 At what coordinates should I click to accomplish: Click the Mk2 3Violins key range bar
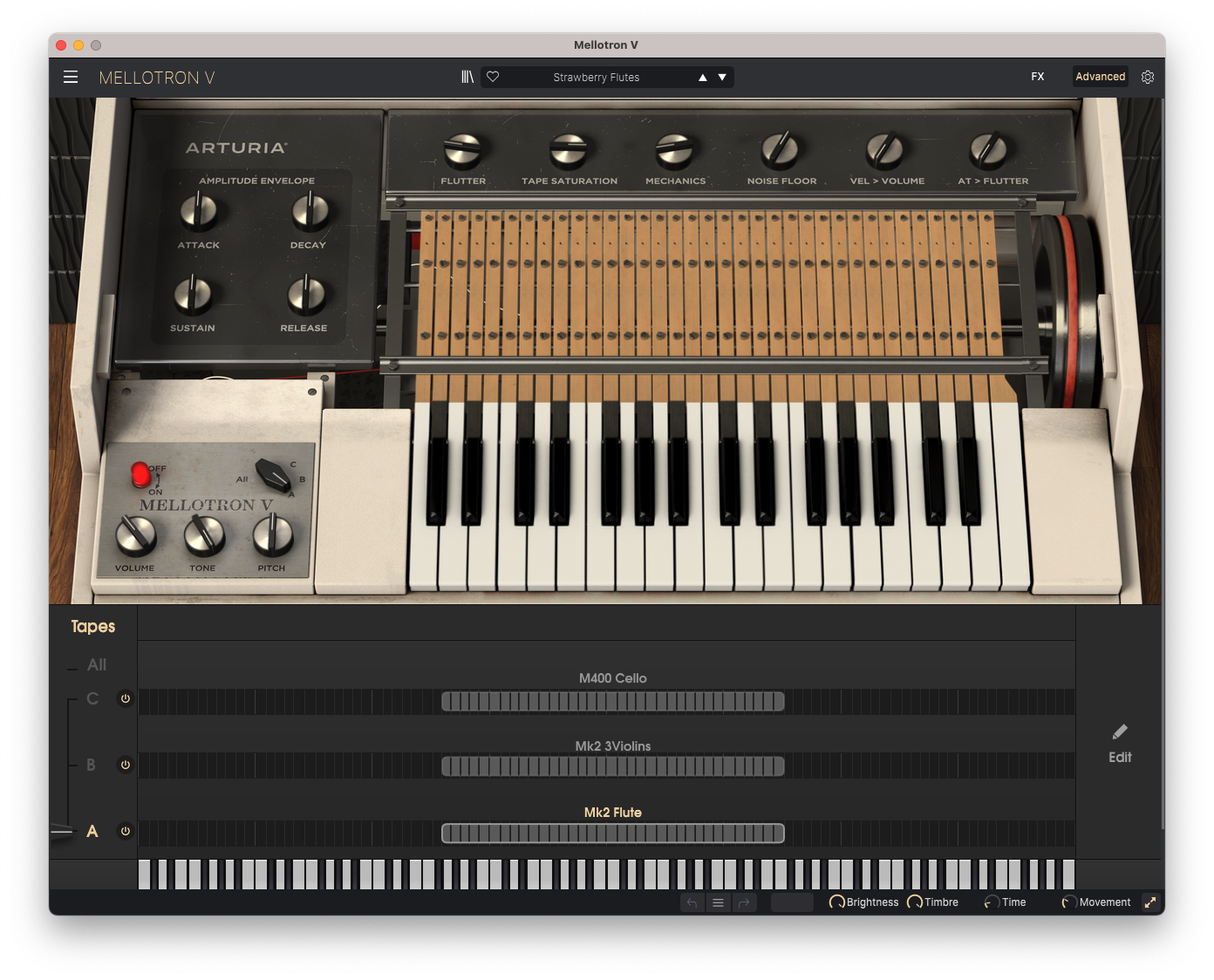coord(613,766)
